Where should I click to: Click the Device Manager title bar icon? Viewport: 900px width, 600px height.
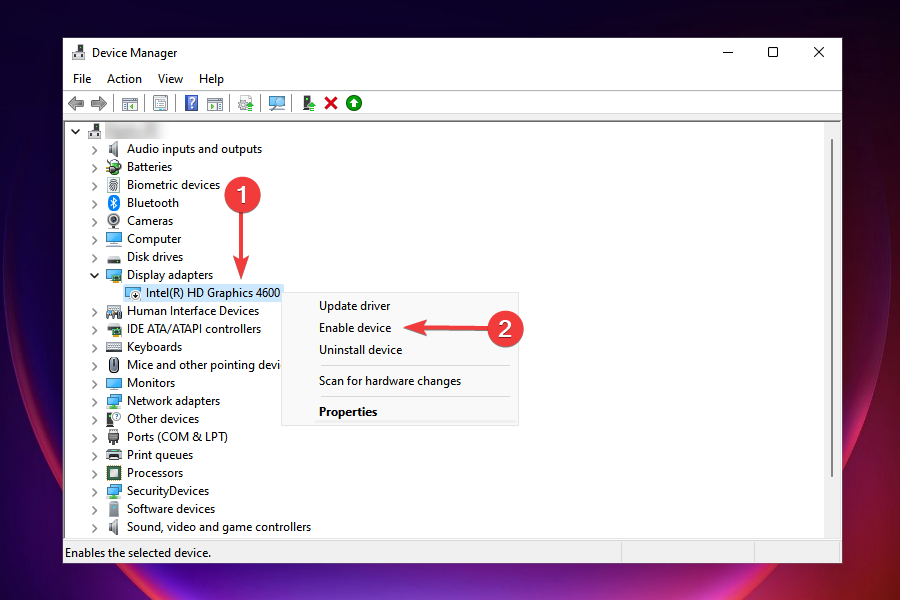[79, 52]
